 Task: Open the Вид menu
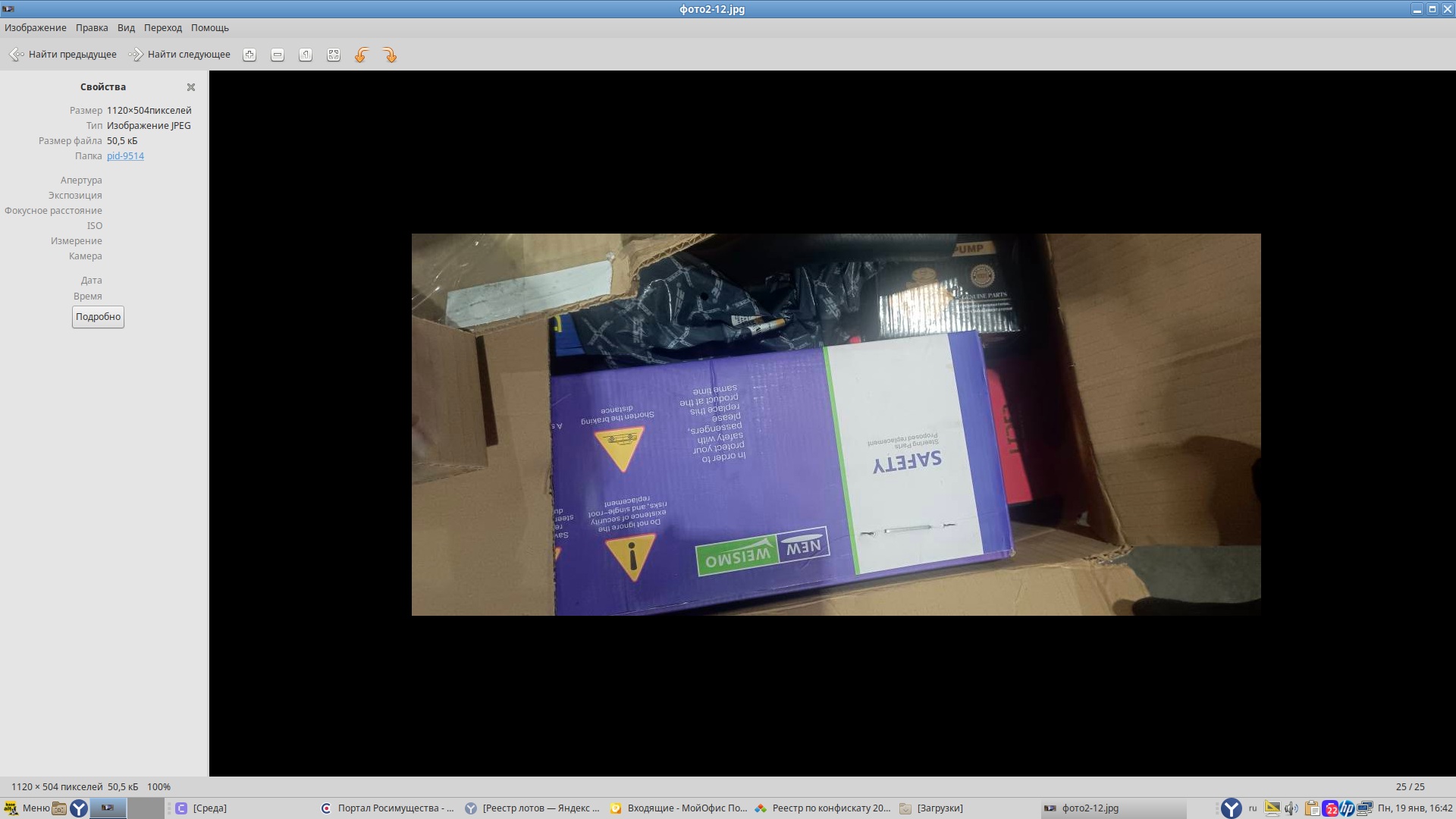(x=126, y=28)
